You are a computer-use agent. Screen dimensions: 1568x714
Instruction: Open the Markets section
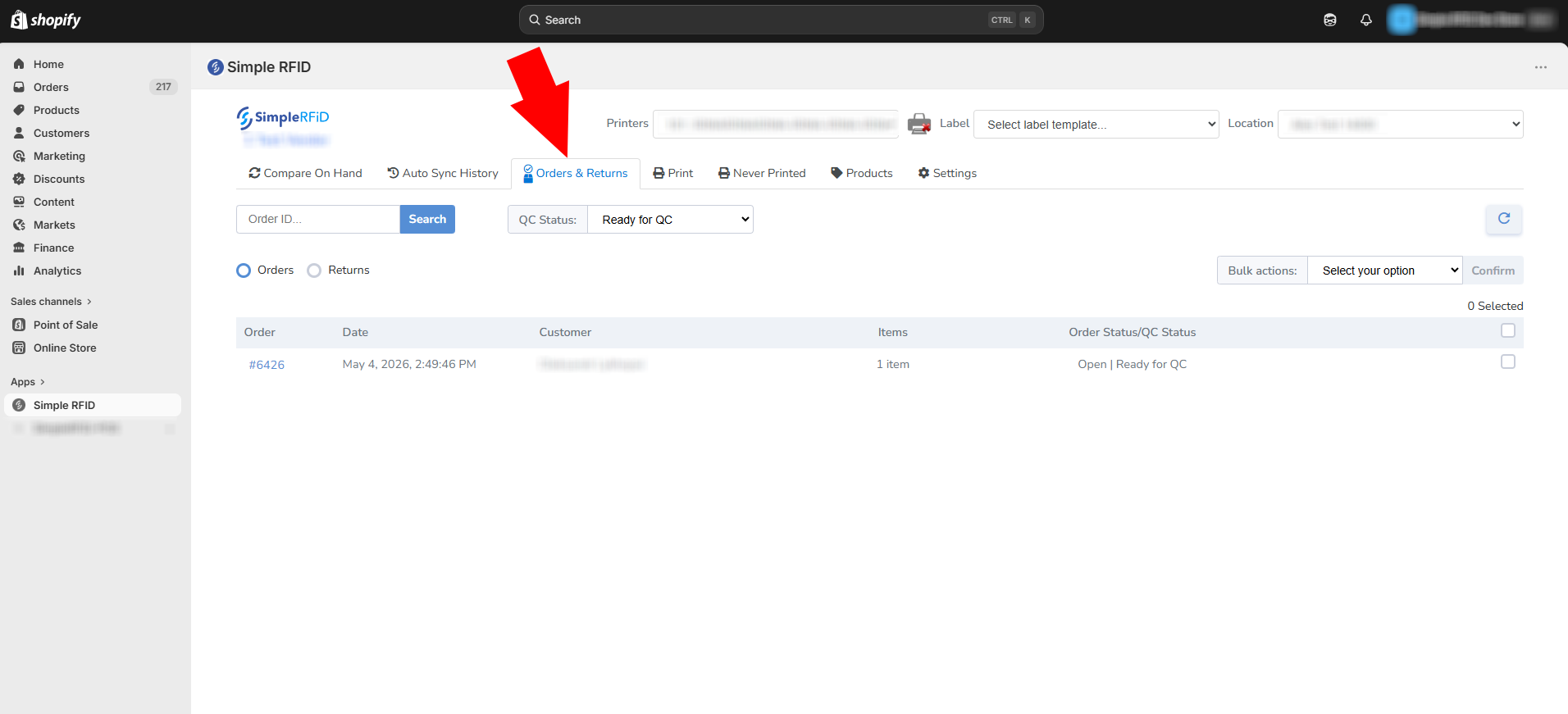pos(54,225)
